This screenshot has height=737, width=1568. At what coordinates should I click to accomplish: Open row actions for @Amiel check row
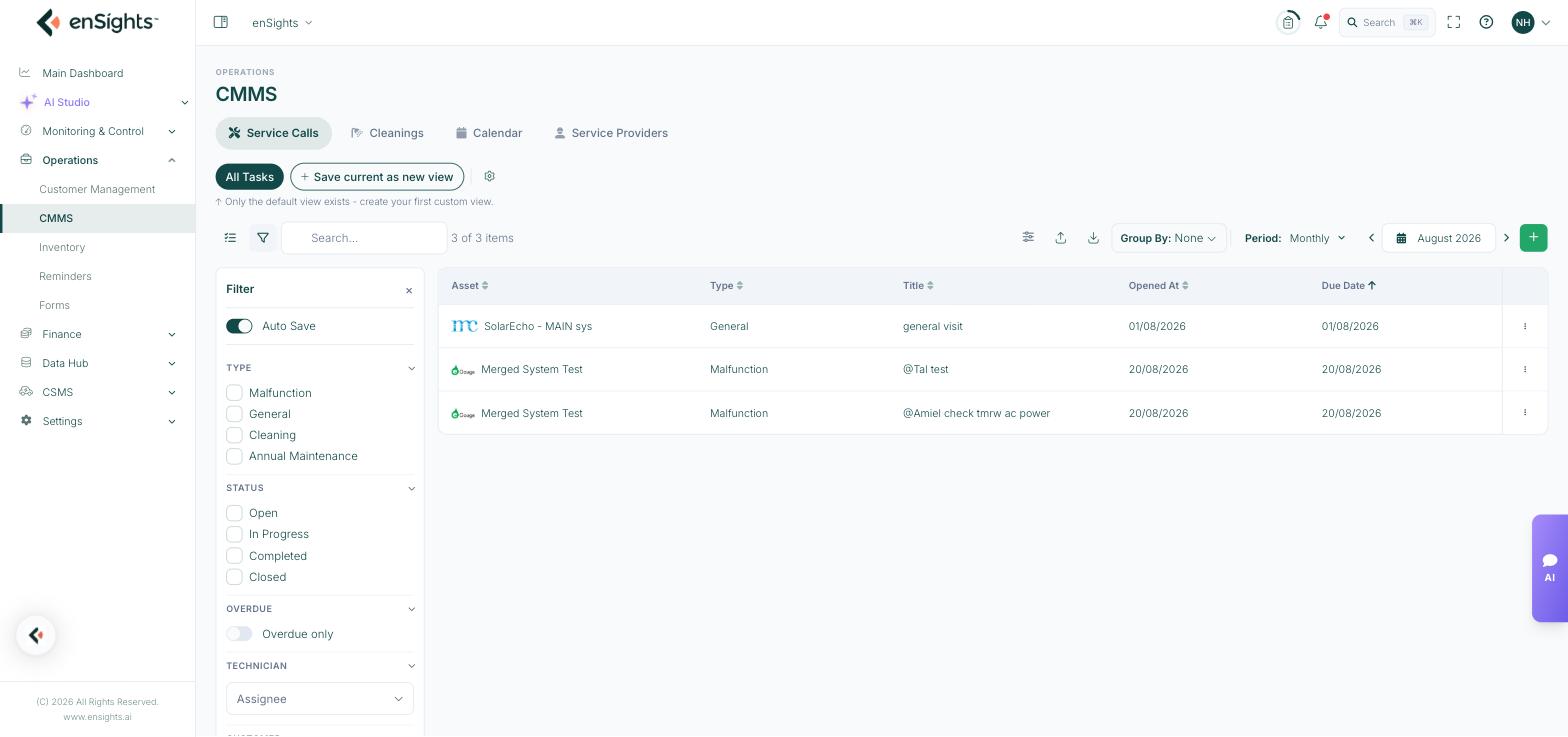pos(1525,412)
